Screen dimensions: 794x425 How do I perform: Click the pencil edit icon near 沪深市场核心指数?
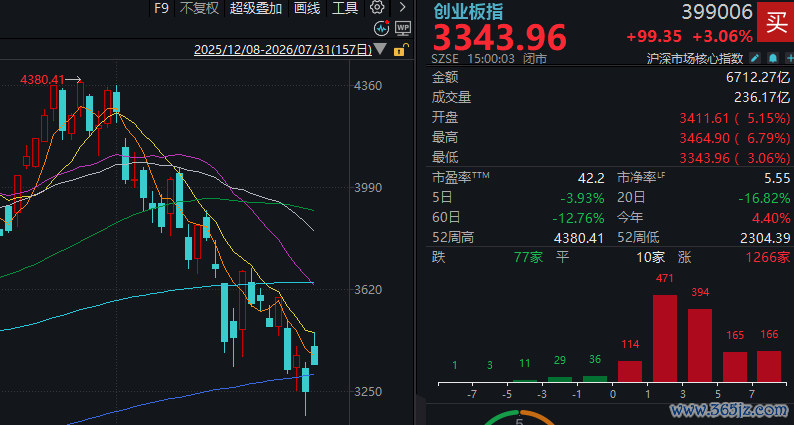point(755,58)
